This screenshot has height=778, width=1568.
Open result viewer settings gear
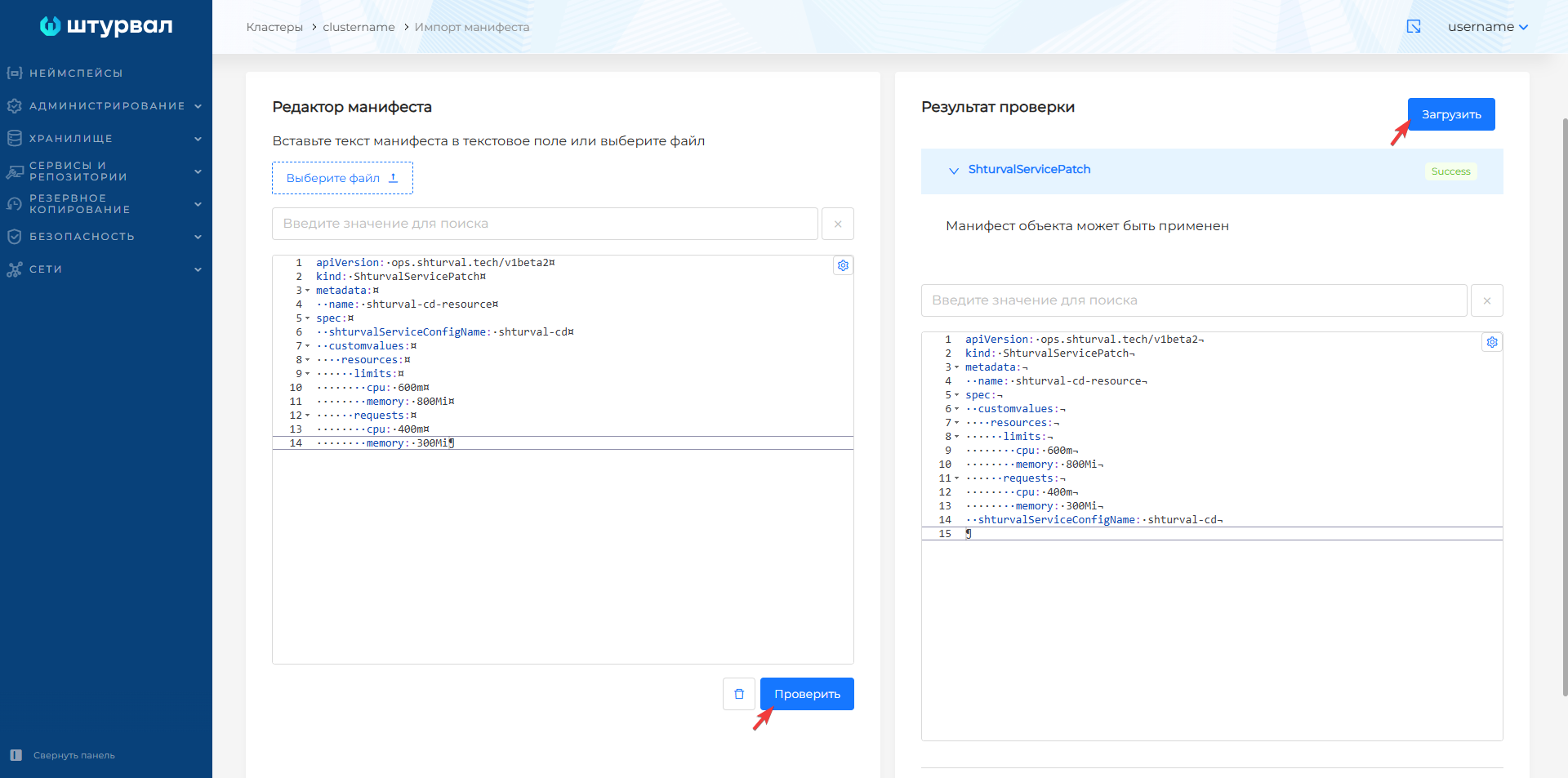click(x=1492, y=342)
